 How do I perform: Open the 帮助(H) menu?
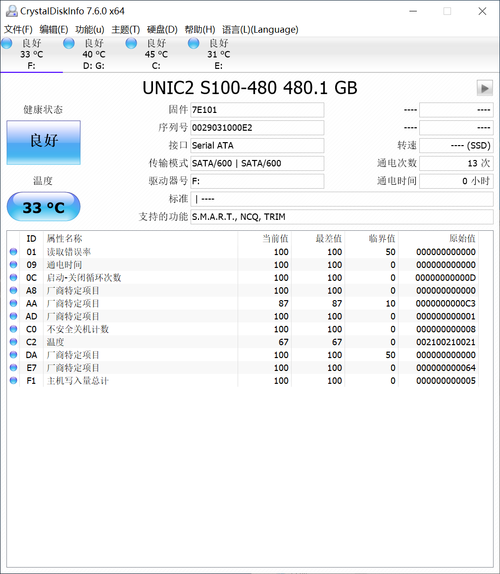click(x=199, y=29)
